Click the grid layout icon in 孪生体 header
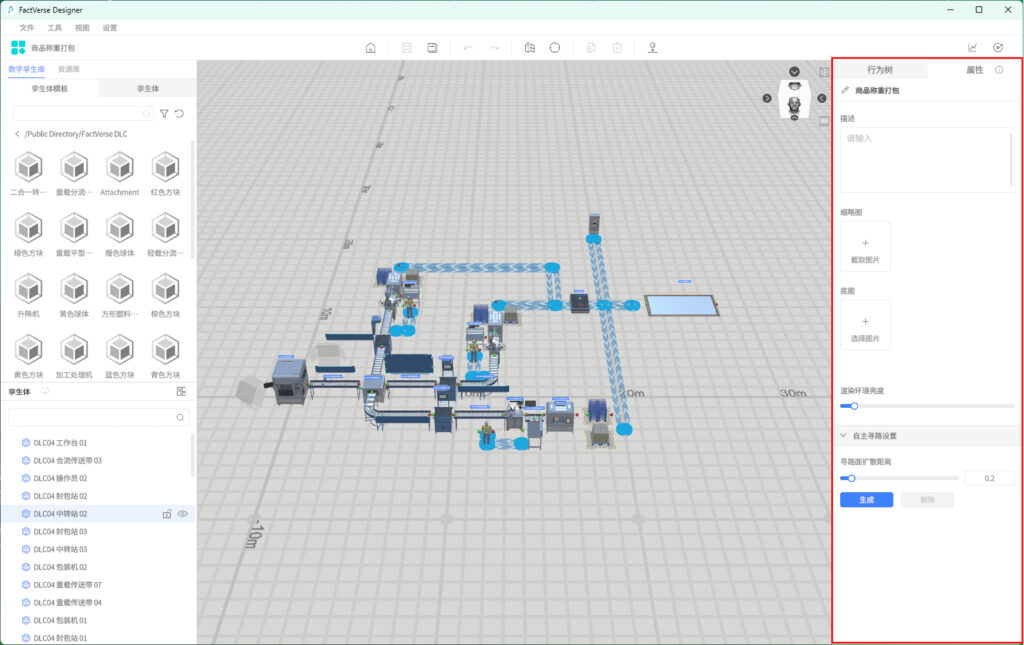1024x645 pixels. [x=181, y=392]
